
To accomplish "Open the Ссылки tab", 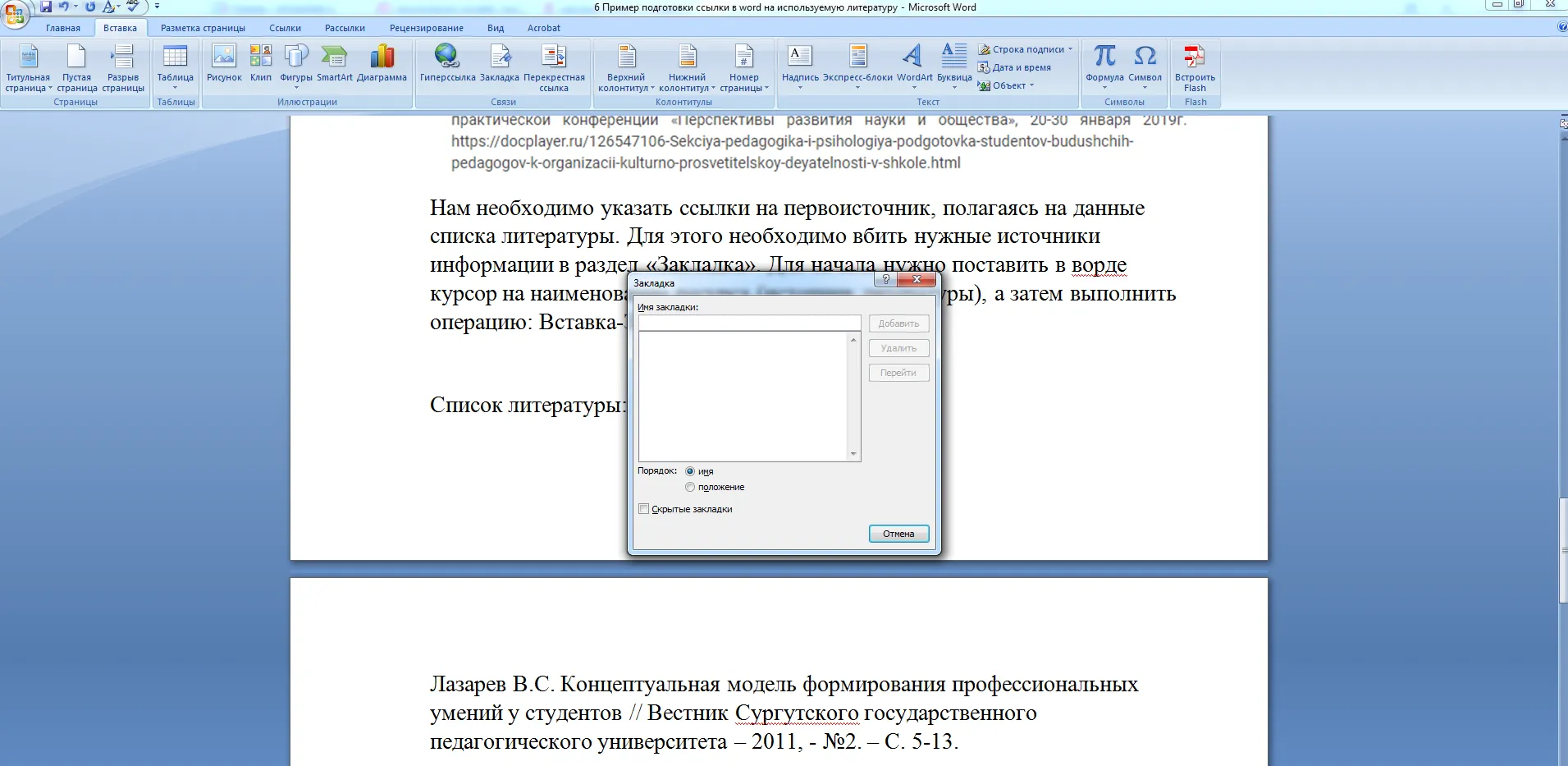I will coord(285,28).
